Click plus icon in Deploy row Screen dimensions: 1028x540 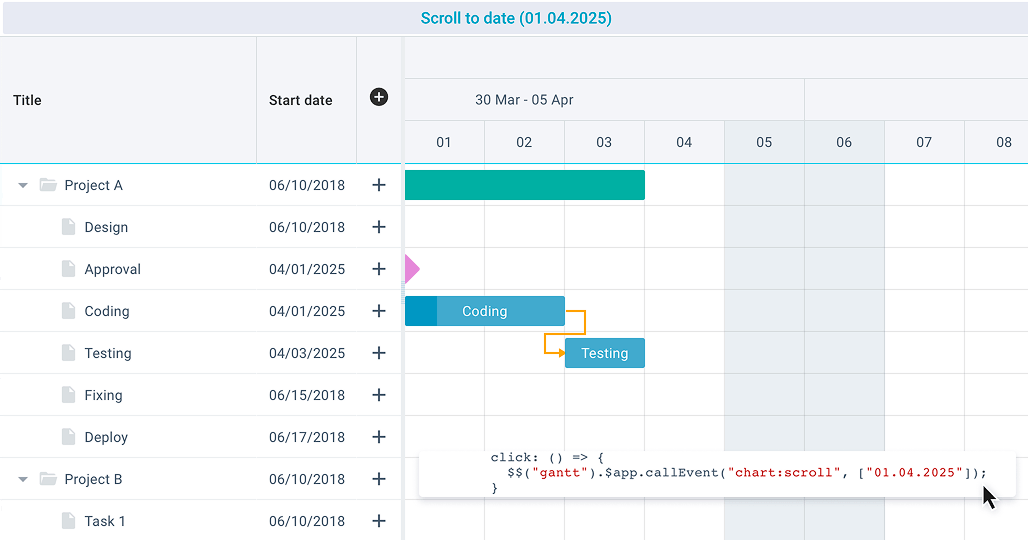click(x=379, y=436)
